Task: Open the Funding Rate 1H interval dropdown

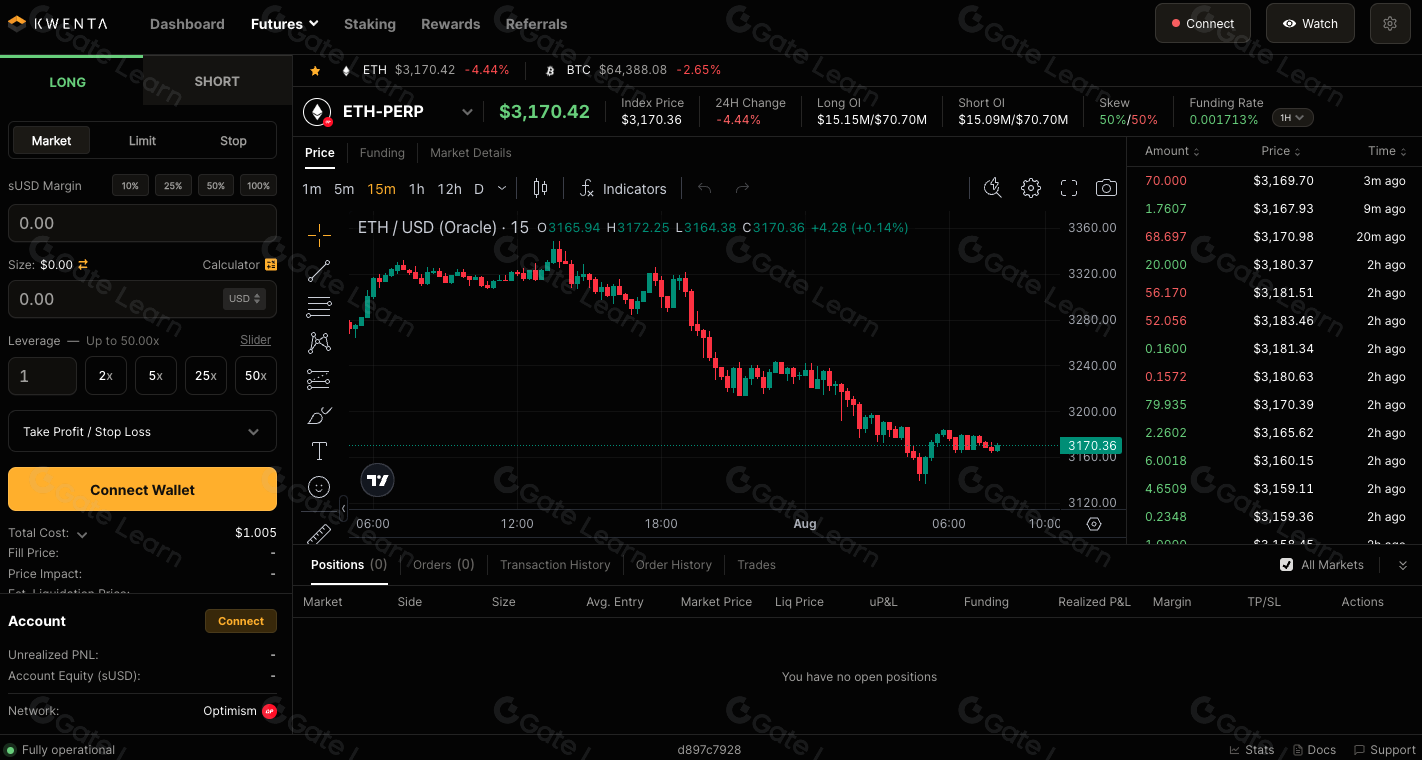Action: click(1292, 117)
